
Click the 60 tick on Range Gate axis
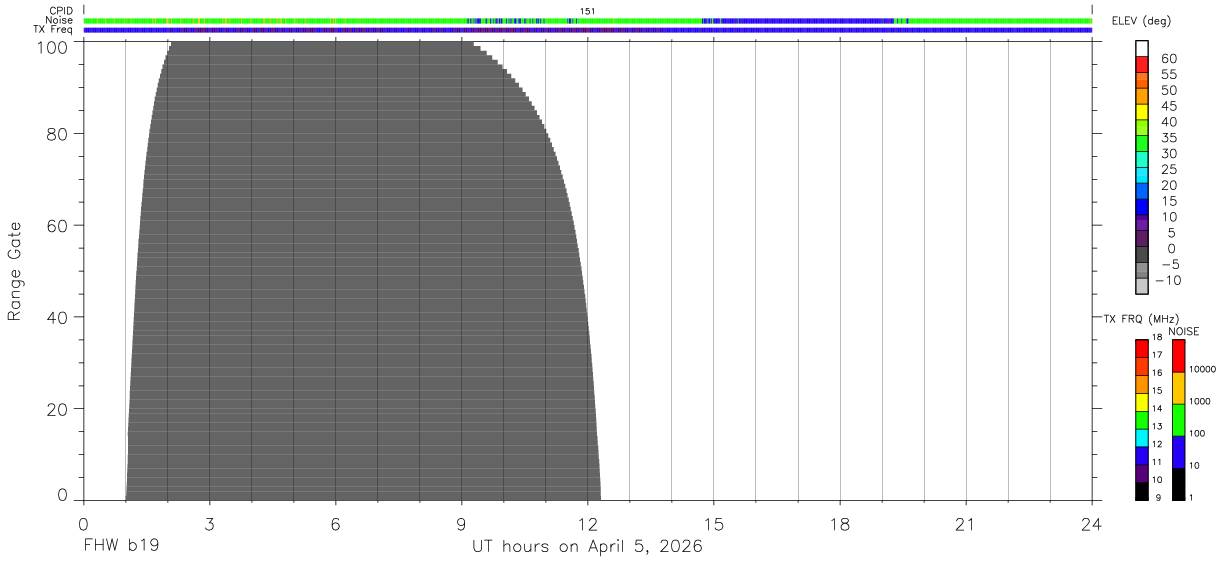point(56,225)
